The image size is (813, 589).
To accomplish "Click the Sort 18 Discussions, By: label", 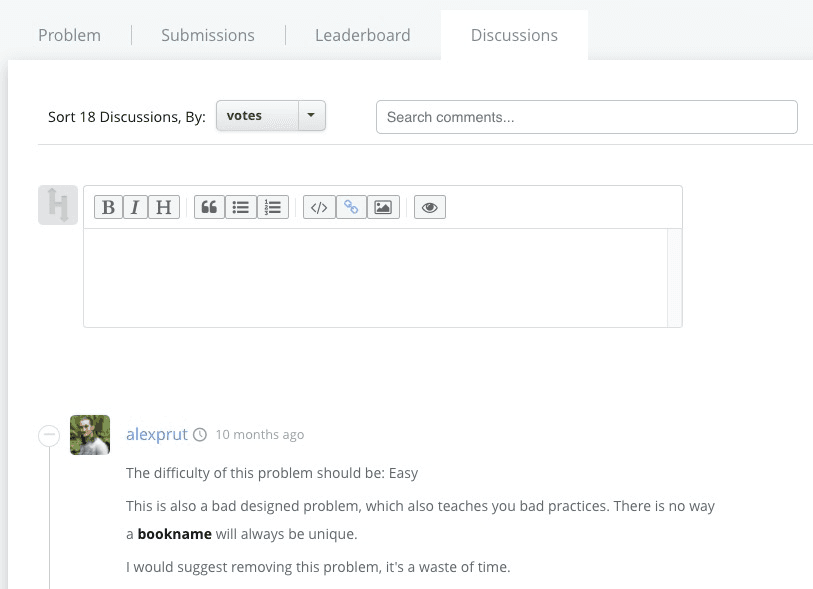I will point(127,117).
